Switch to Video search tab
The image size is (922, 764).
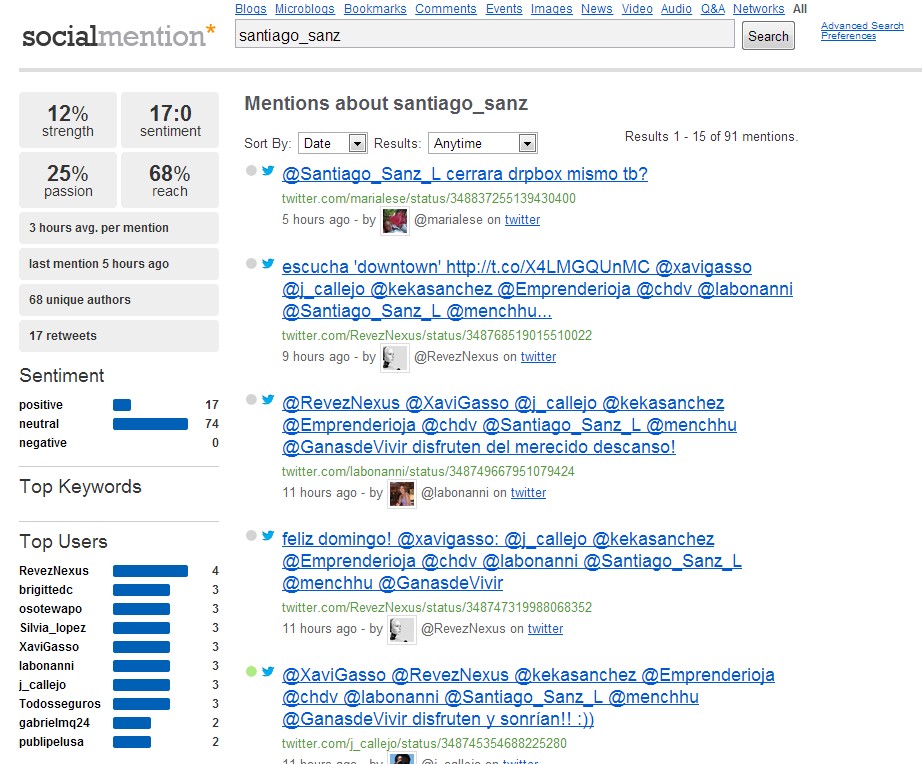click(637, 9)
